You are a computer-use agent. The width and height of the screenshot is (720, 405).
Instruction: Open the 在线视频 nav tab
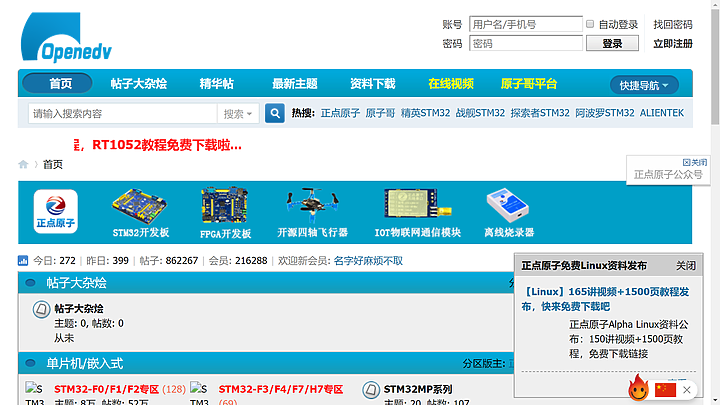click(451, 84)
